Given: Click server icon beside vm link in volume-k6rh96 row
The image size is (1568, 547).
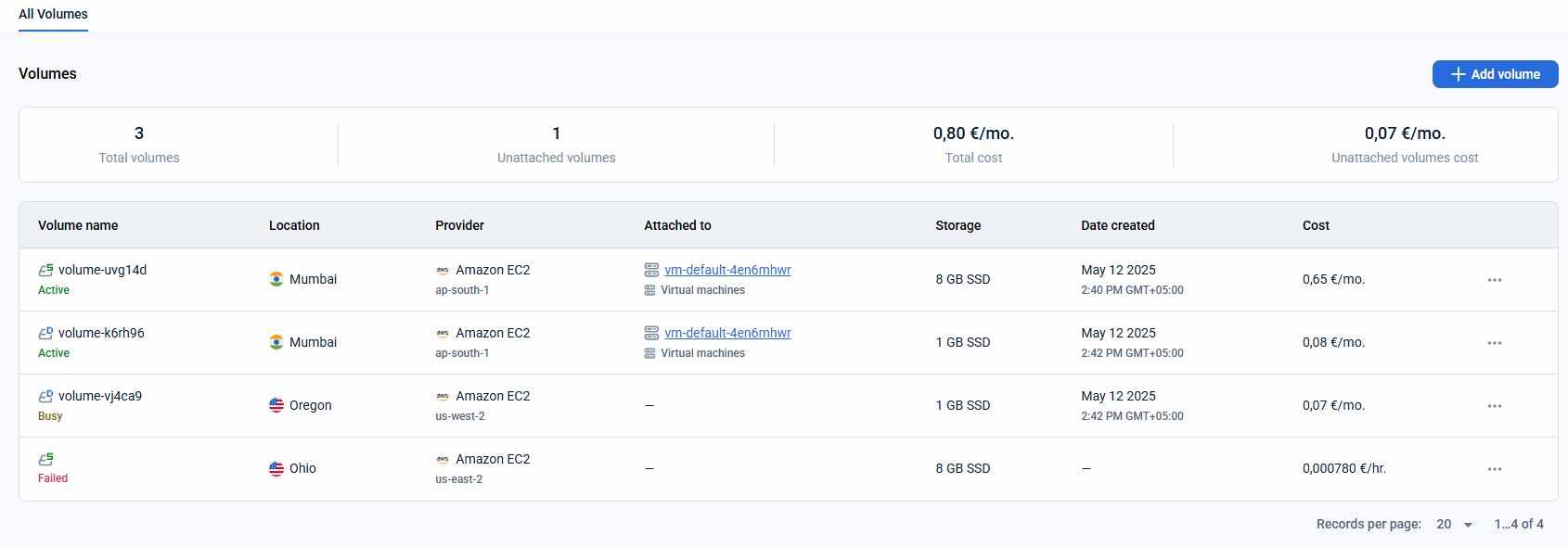Looking at the screenshot, I should point(651,333).
